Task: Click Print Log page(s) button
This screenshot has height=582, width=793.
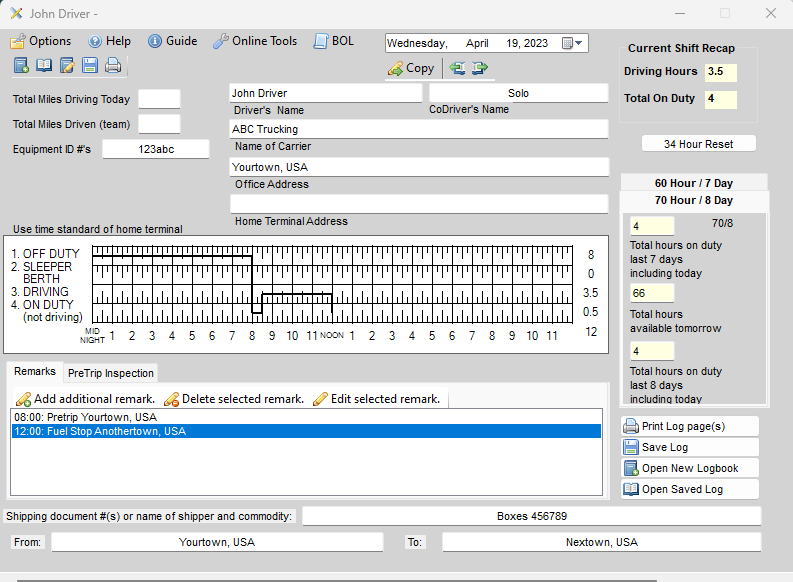Action: (x=690, y=426)
